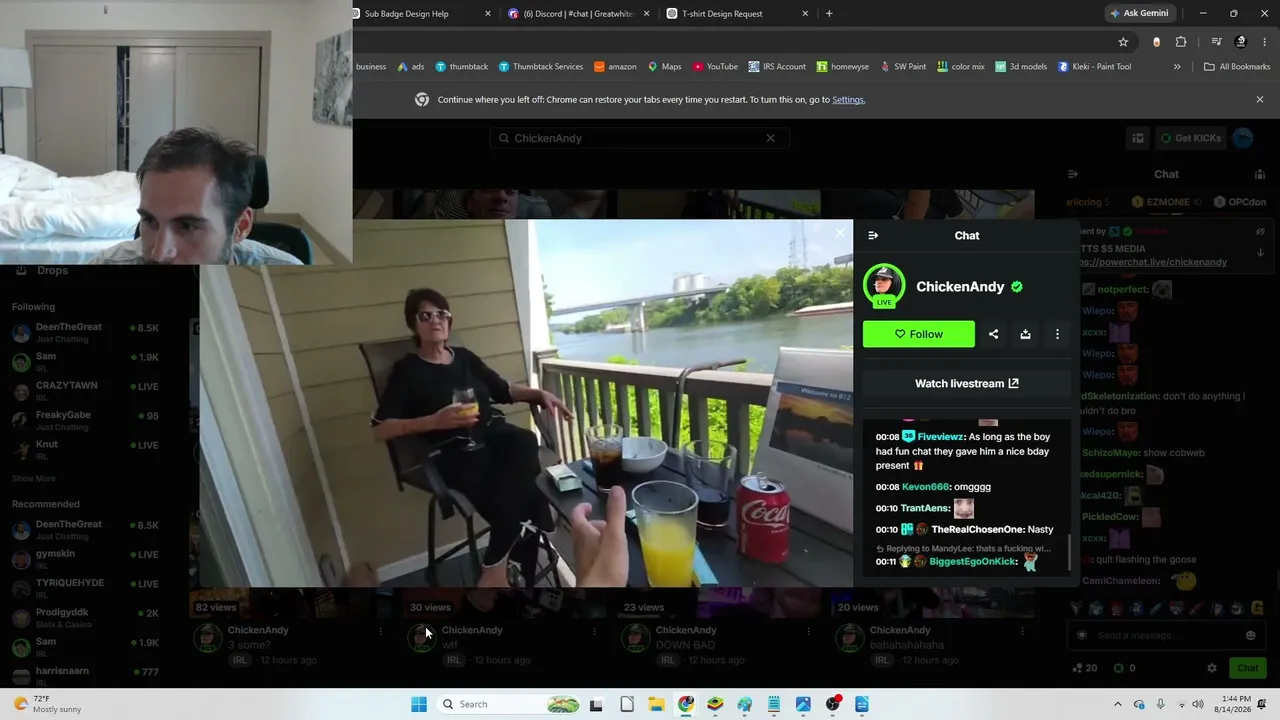Click the ChickenAndy channel name in popup

pos(960,287)
